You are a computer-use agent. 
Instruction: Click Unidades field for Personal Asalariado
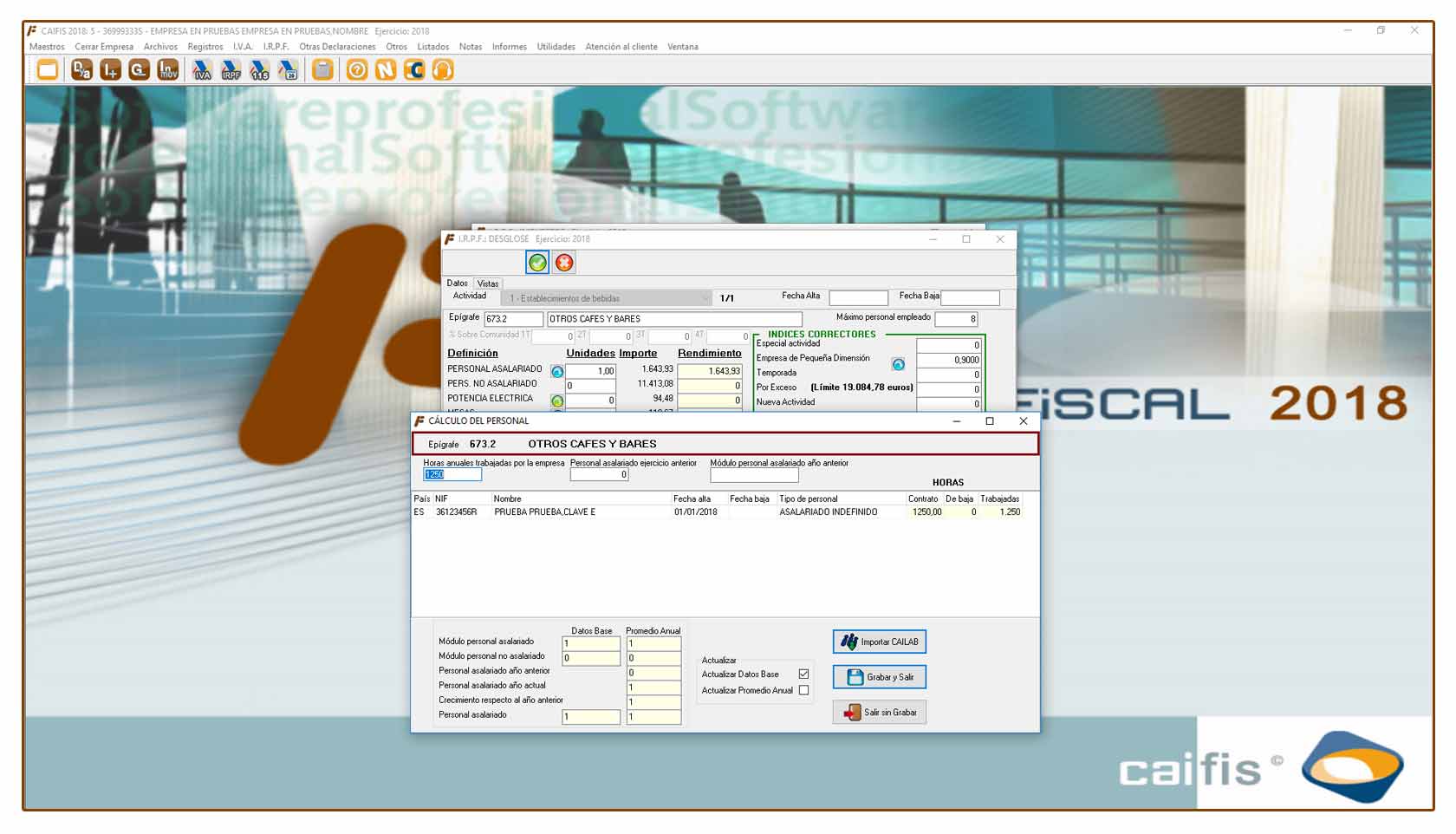click(x=590, y=371)
